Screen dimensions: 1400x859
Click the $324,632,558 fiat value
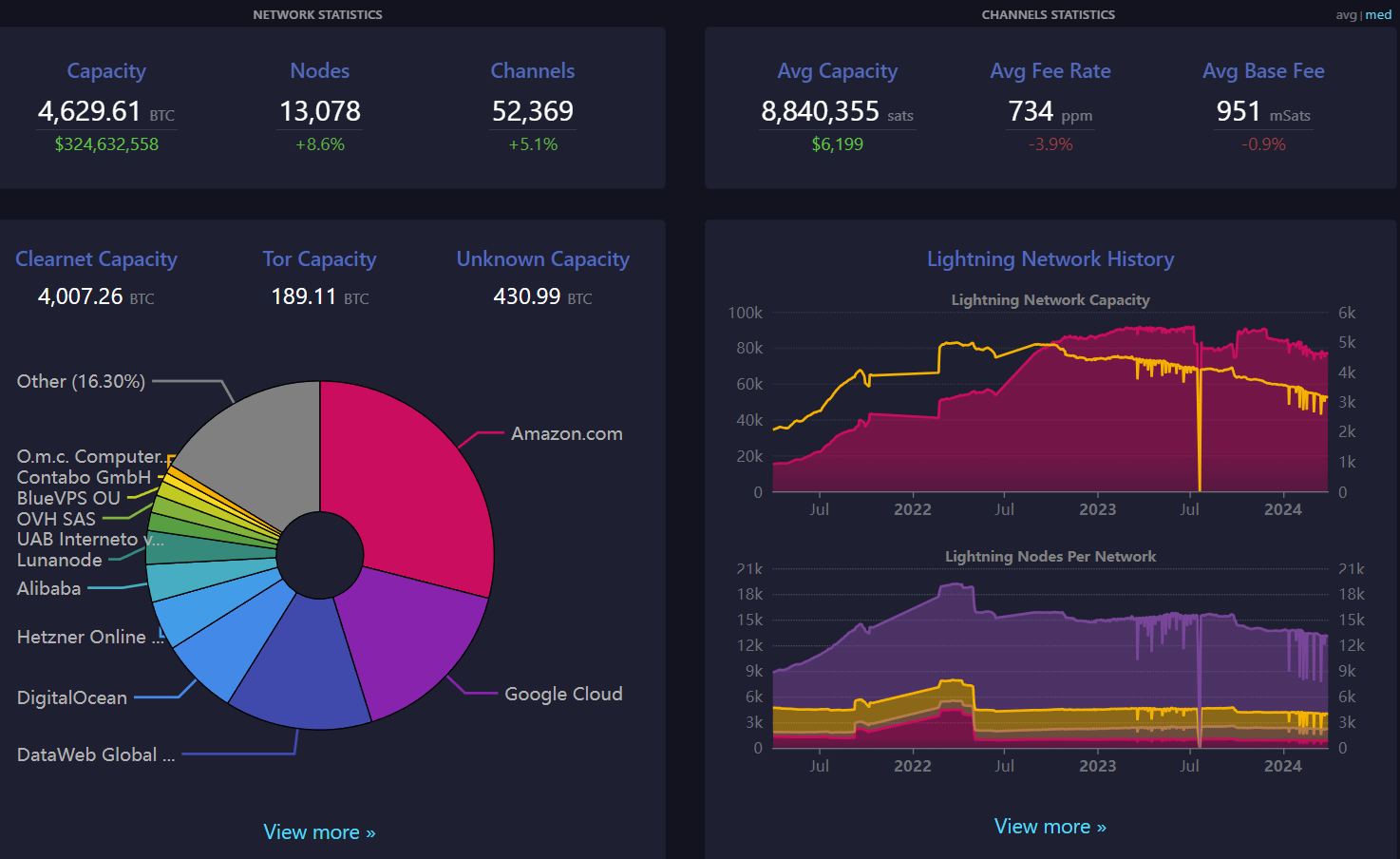106,144
